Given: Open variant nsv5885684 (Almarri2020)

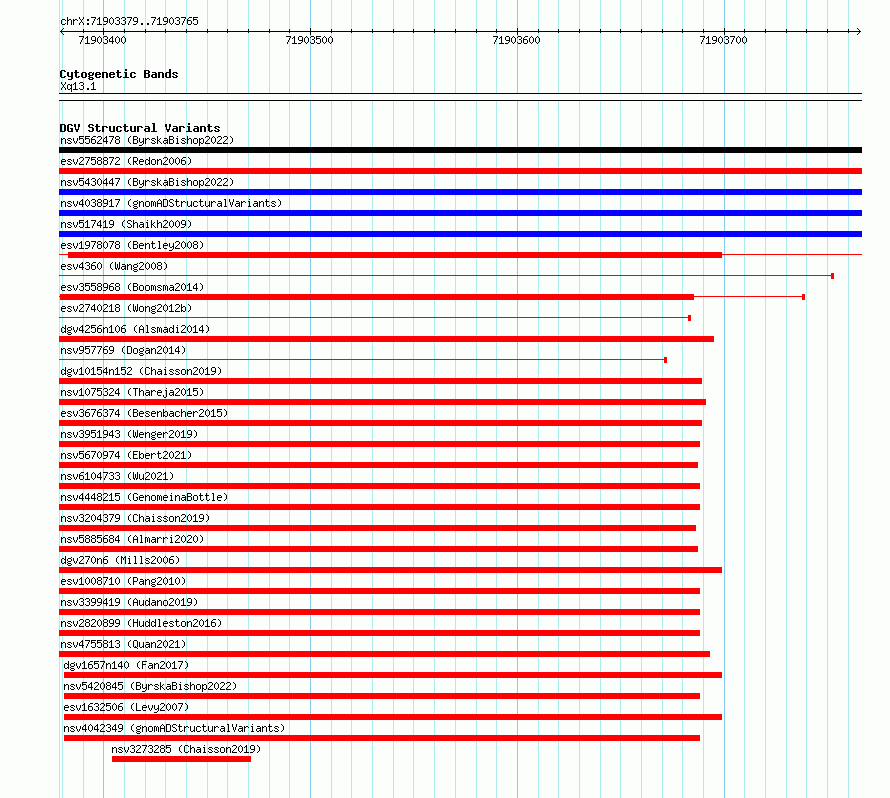Looking at the screenshot, I should point(132,539).
